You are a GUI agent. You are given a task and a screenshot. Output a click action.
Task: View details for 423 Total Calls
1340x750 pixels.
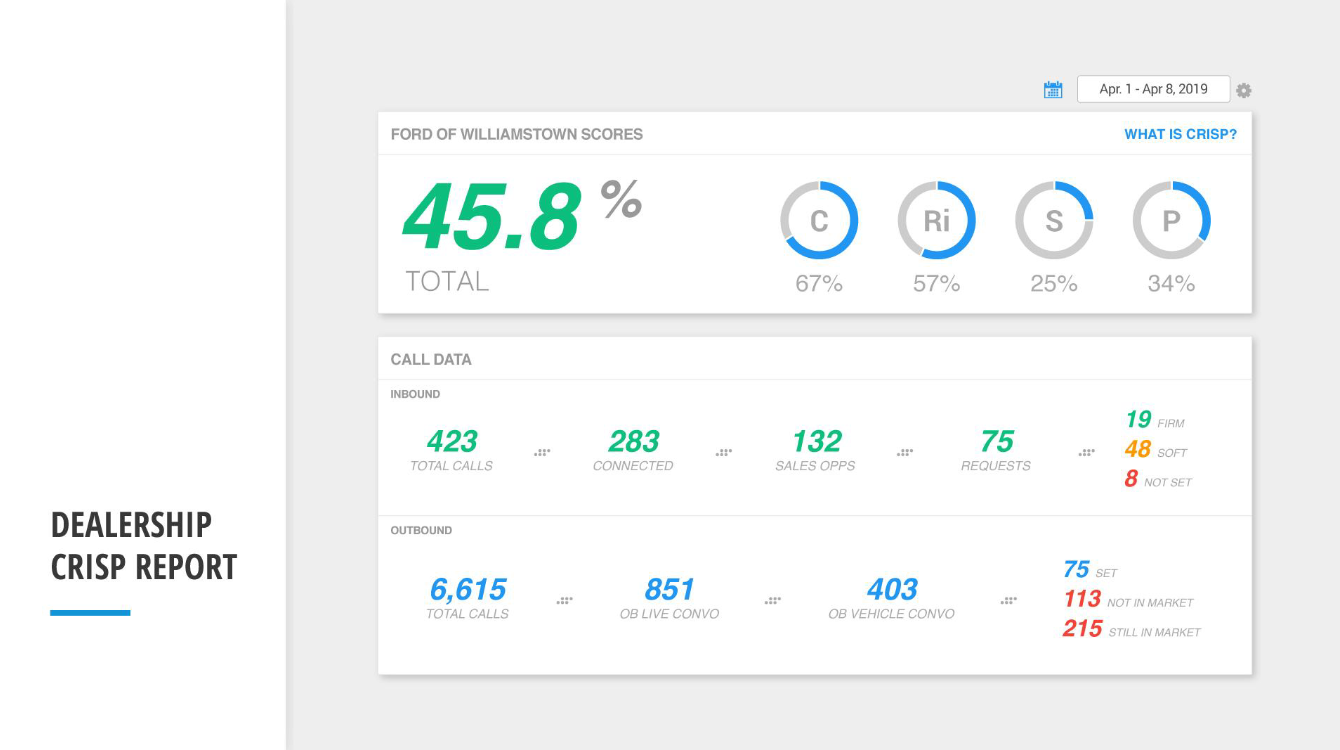[450, 443]
